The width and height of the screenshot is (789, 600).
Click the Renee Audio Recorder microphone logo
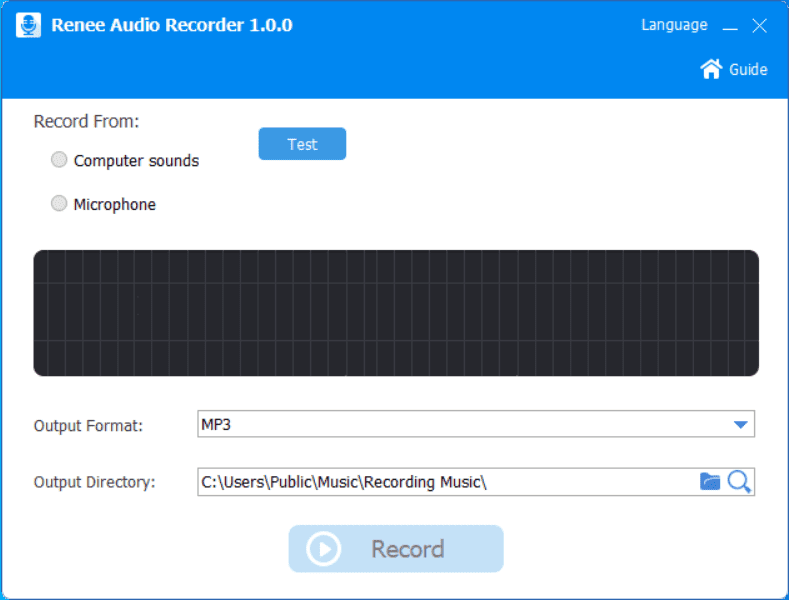28,25
